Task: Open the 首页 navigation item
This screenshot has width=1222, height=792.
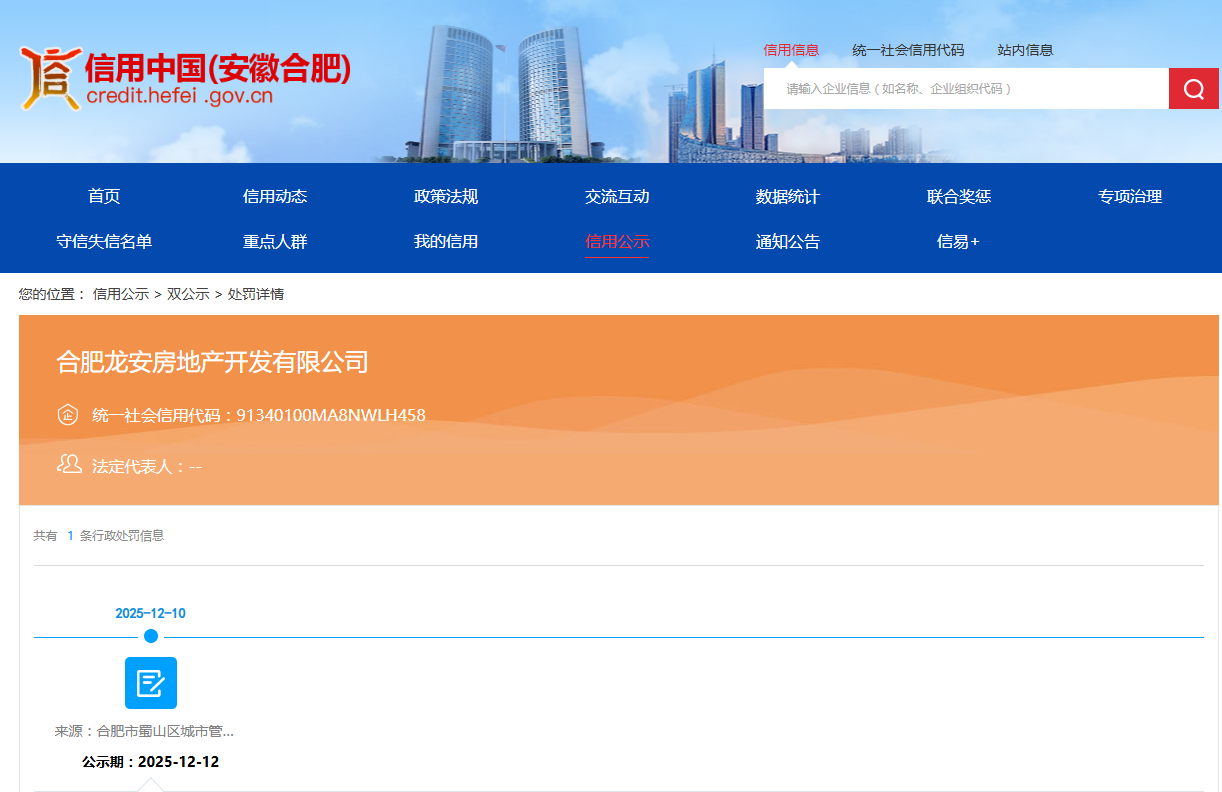Action: coord(106,196)
